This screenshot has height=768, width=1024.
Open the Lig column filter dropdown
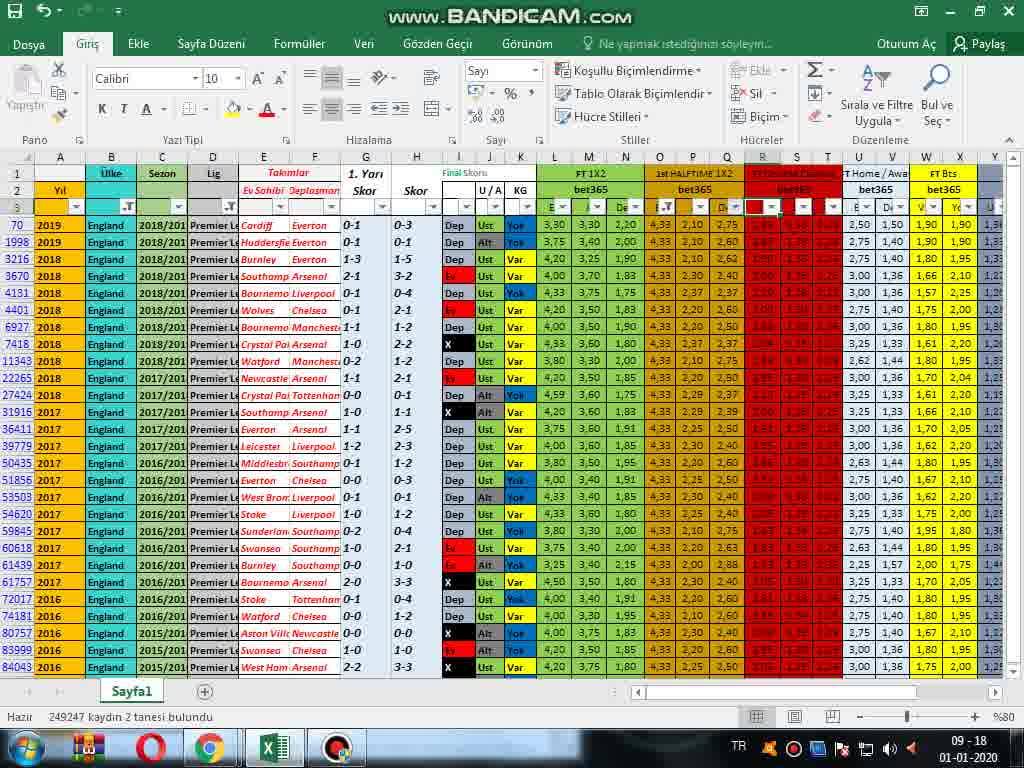pyautogui.click(x=229, y=207)
